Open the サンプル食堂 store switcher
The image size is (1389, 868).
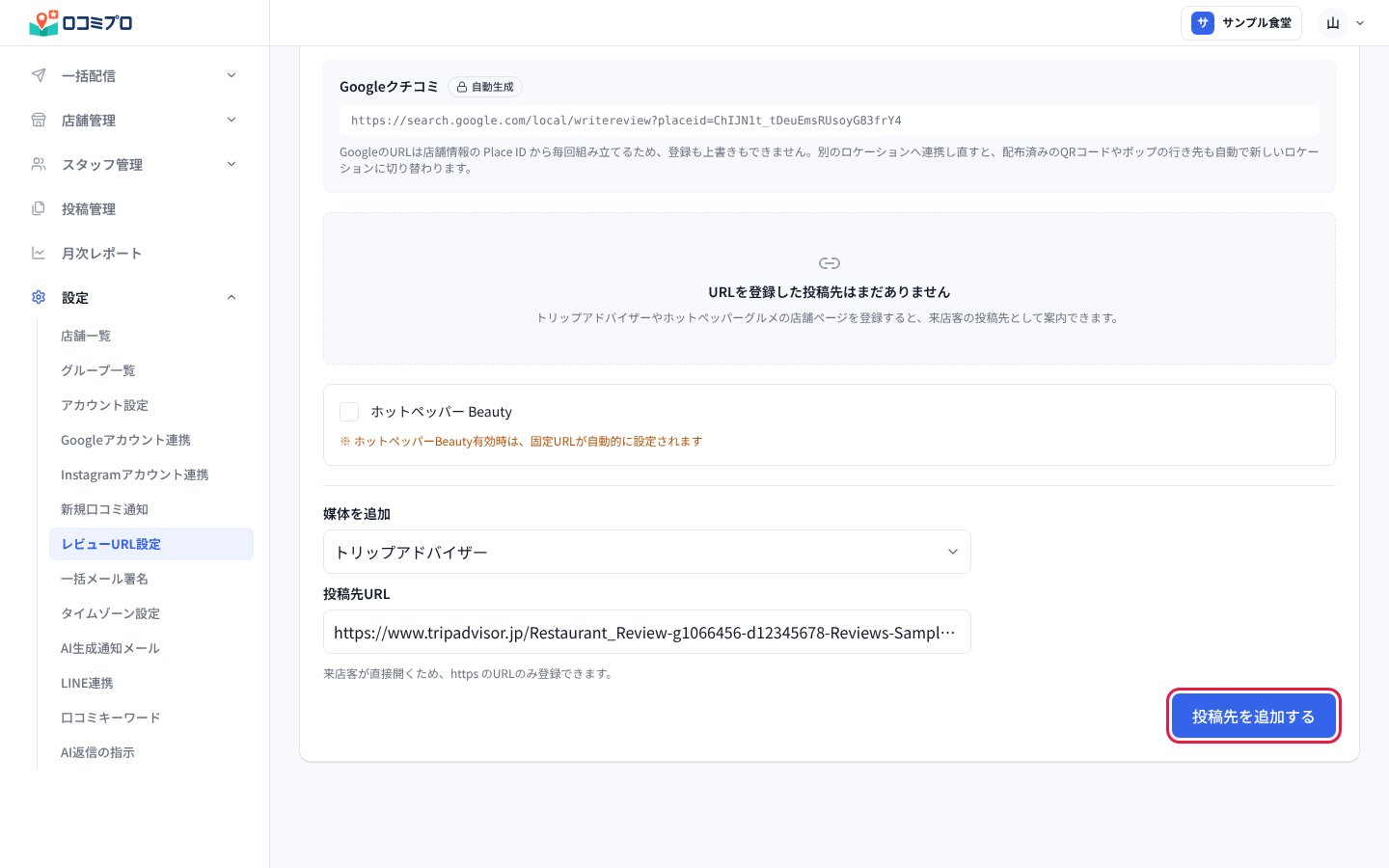pyautogui.click(x=1241, y=23)
